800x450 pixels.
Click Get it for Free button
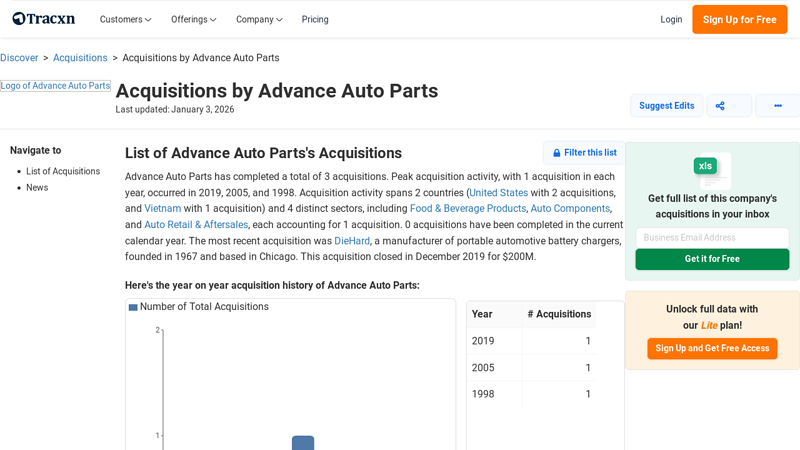pos(712,259)
